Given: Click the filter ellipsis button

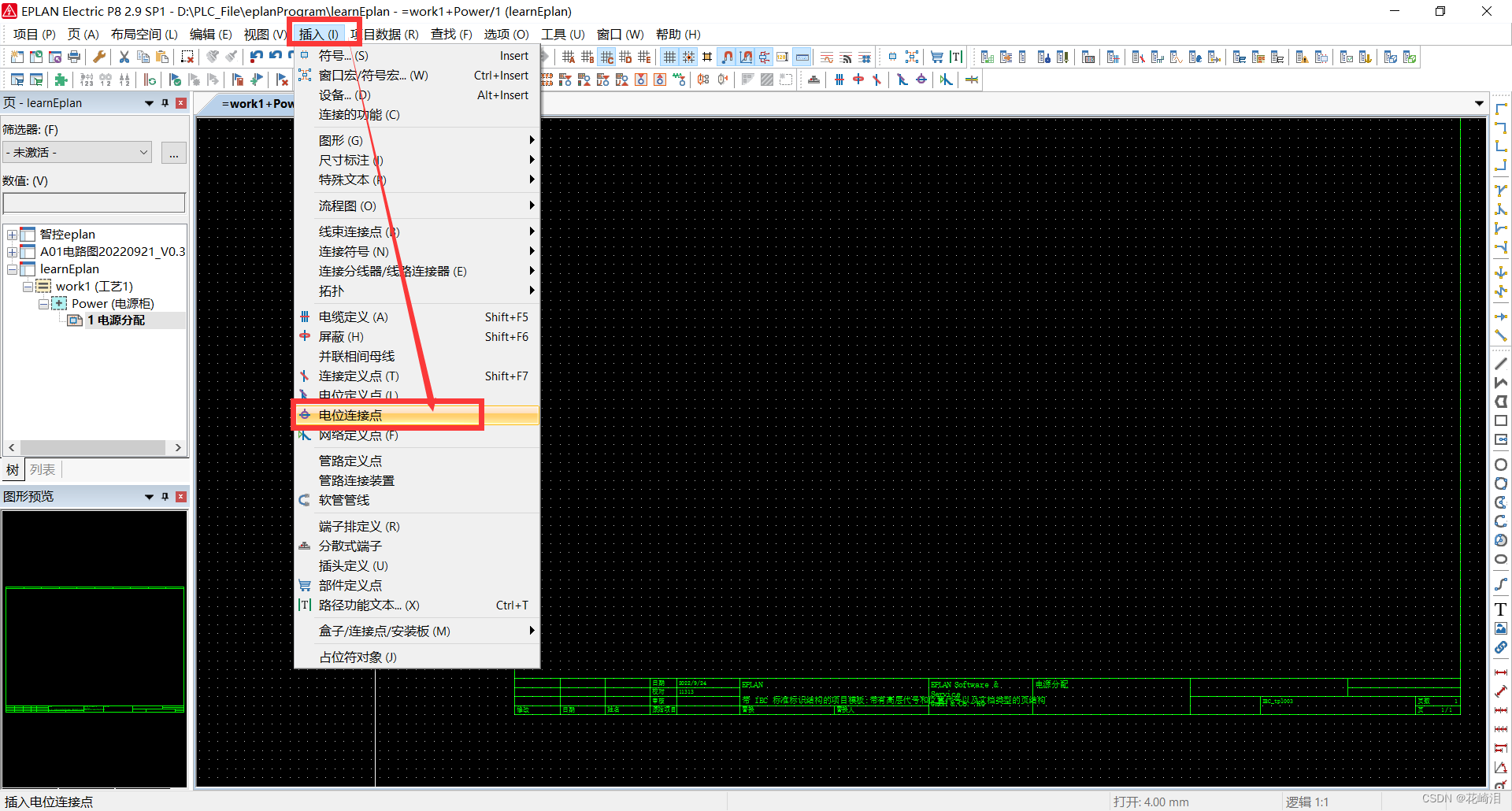Looking at the screenshot, I should click(173, 153).
